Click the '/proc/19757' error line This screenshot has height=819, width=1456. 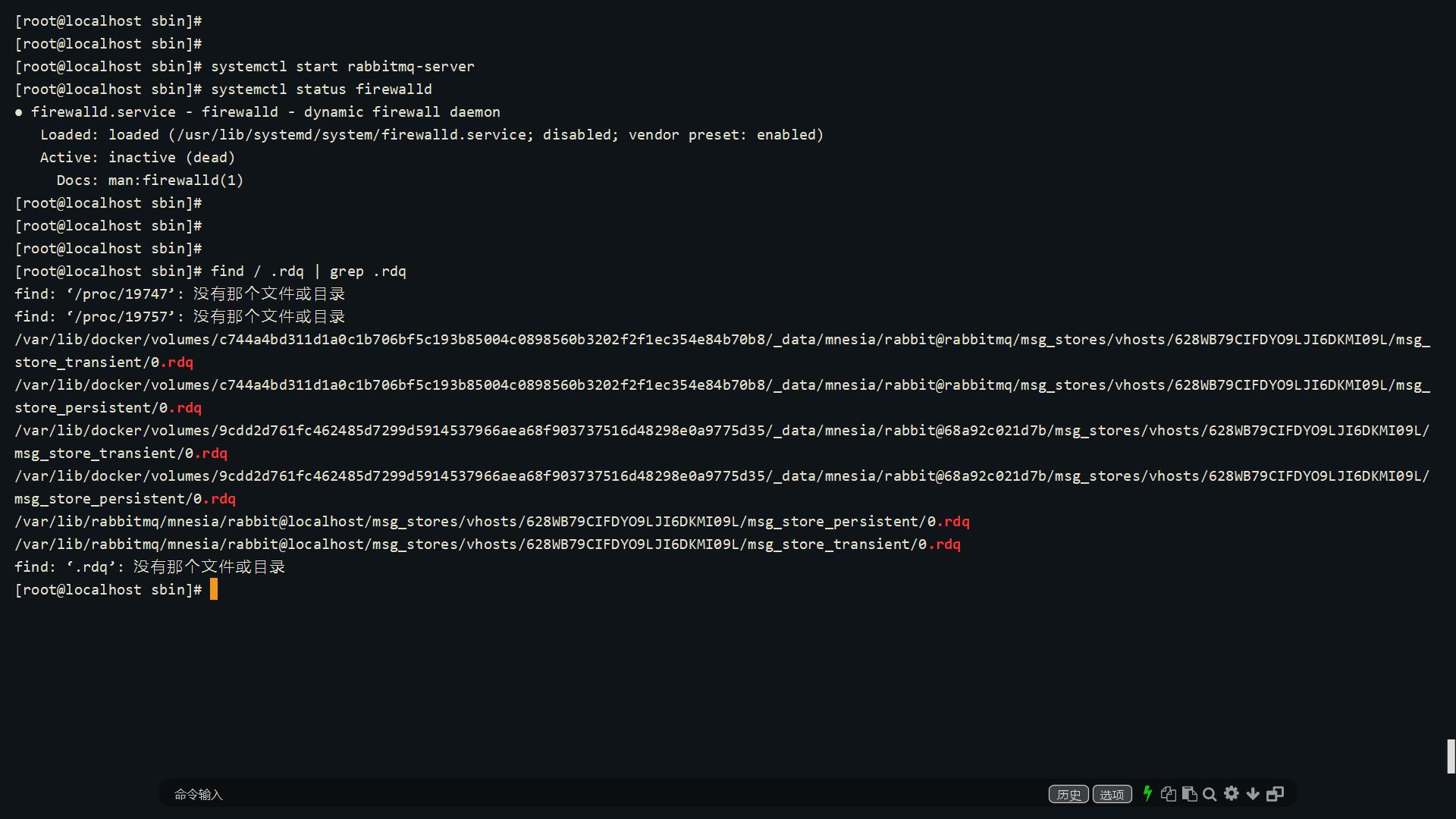[x=180, y=317]
